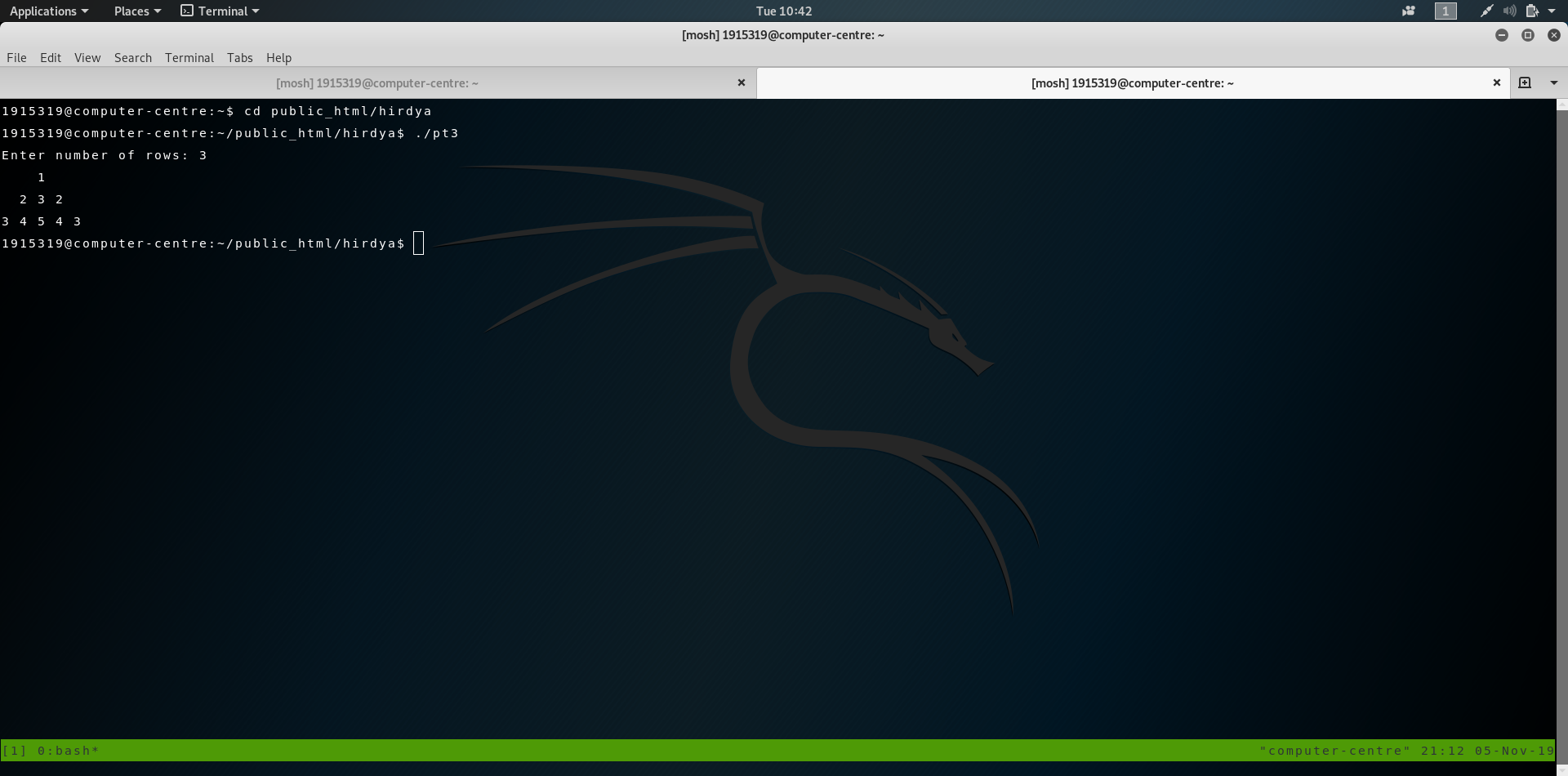Open the Search menu
Screen dimensions: 1568x776
(x=133, y=57)
